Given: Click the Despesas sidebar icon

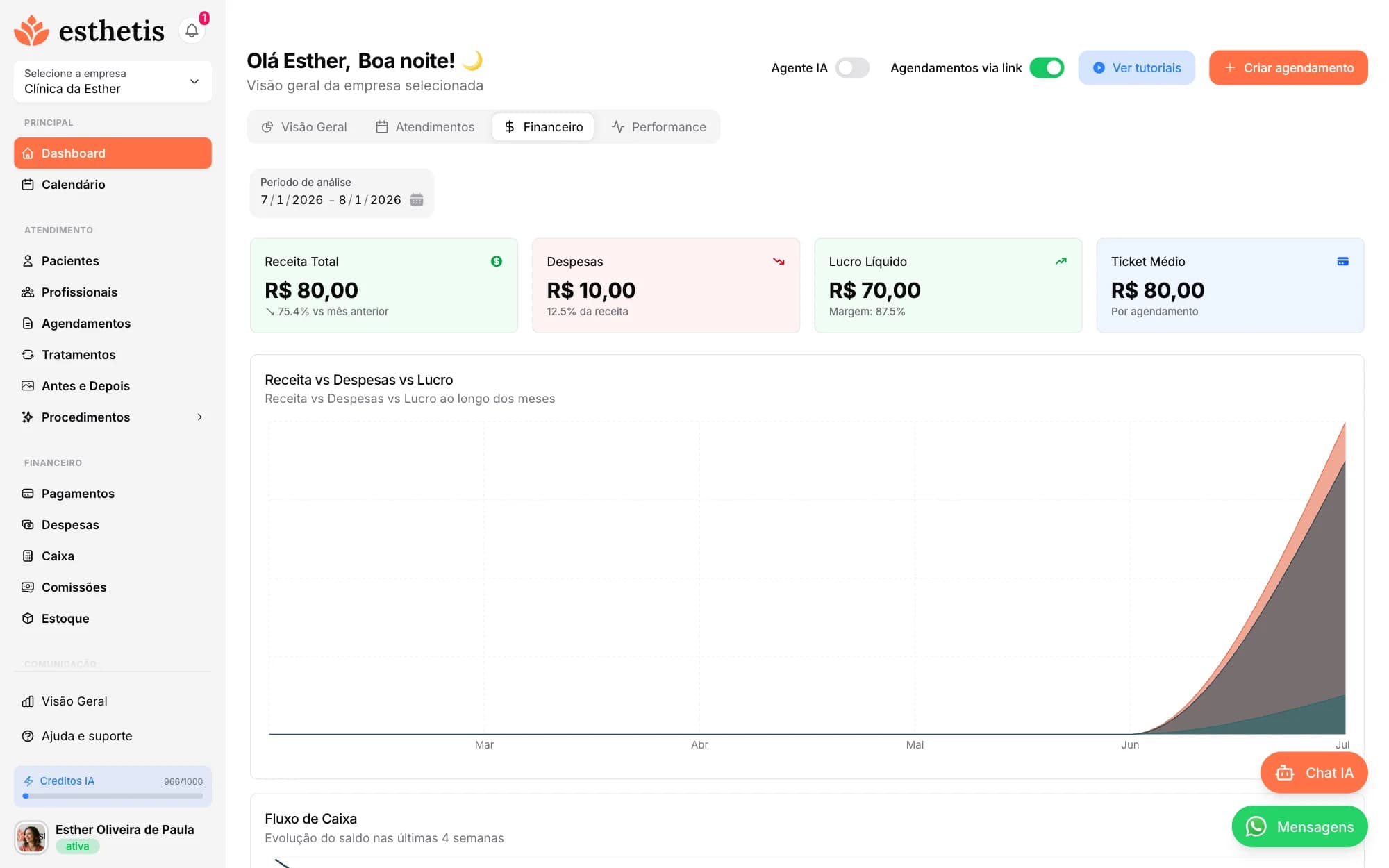Looking at the screenshot, I should 28,525.
